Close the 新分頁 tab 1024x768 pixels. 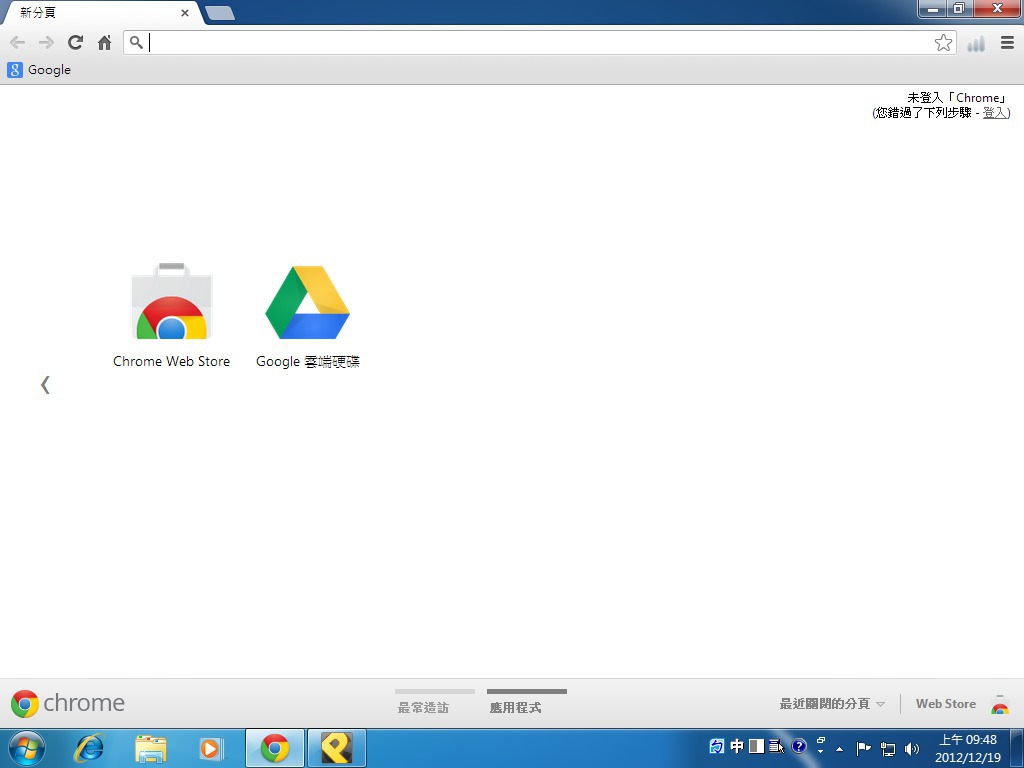click(x=185, y=12)
